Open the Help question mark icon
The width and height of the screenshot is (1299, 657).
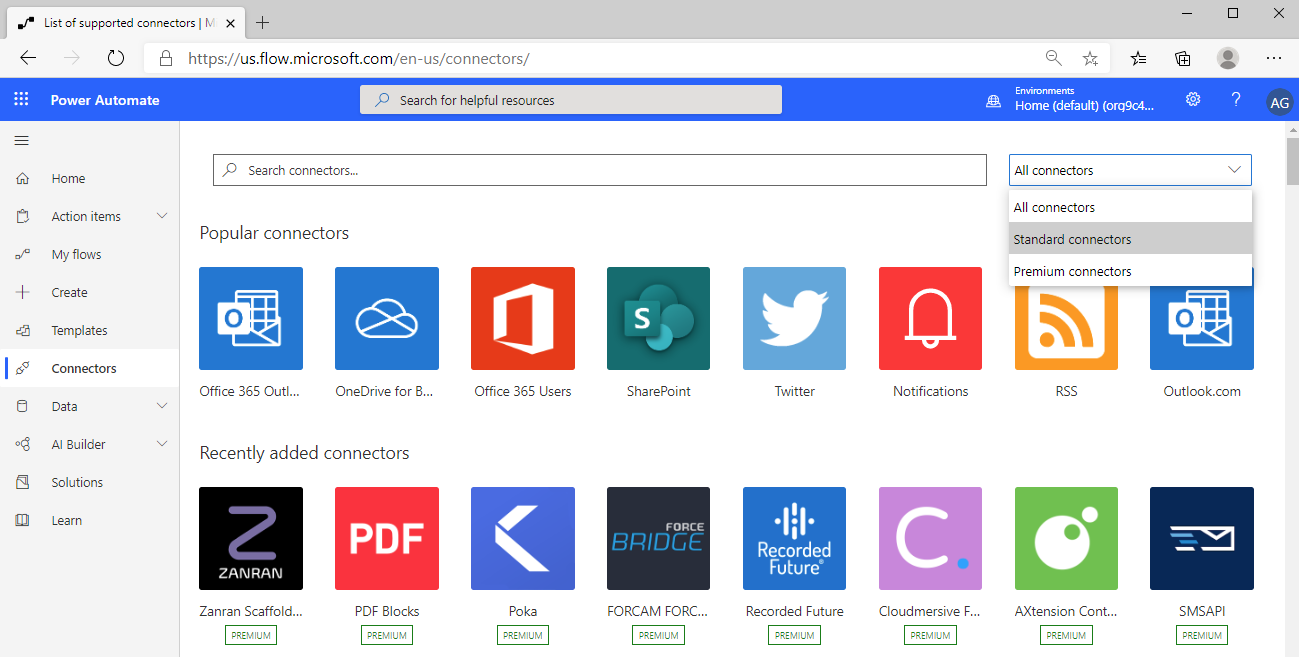coord(1236,100)
